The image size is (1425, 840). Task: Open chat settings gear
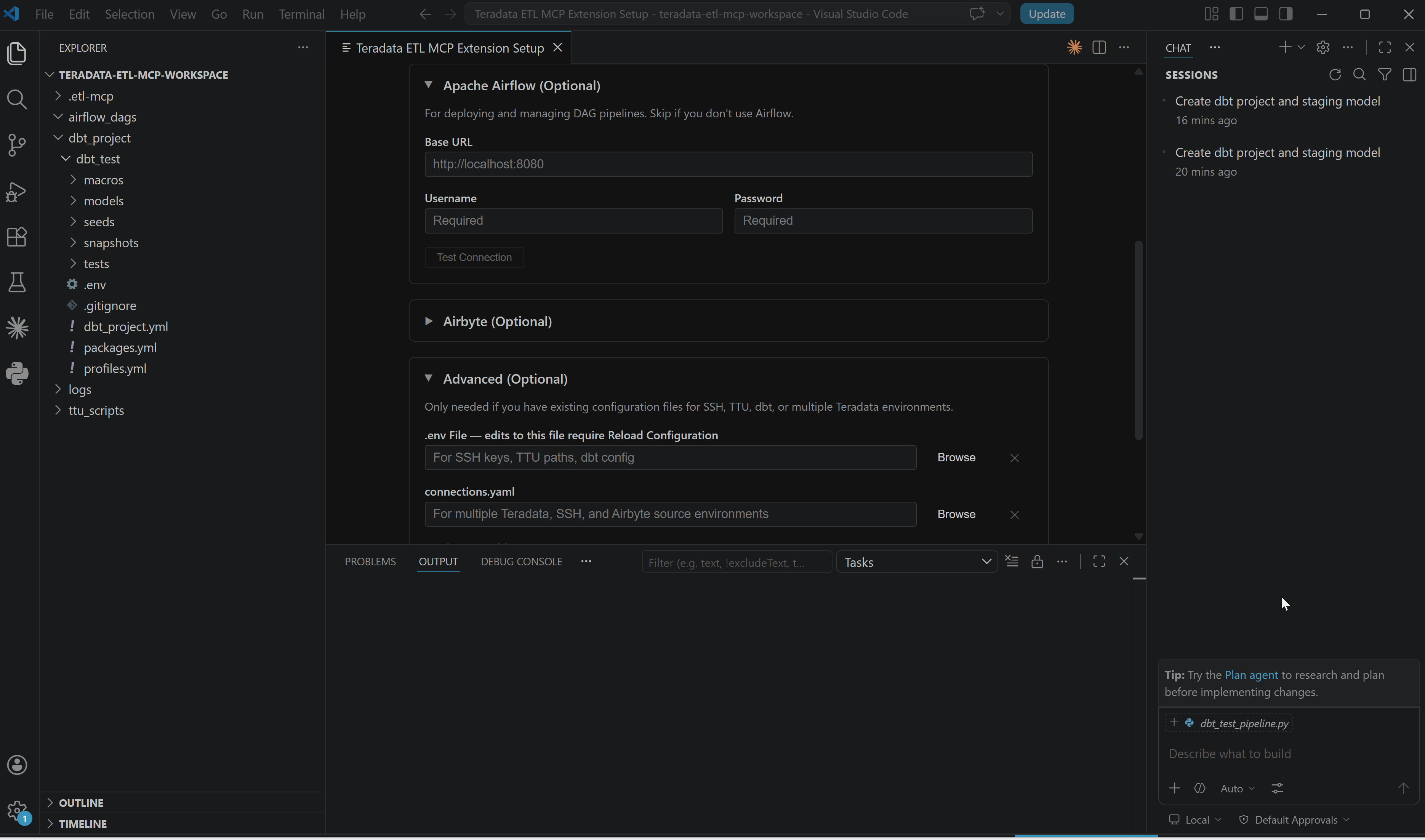[1323, 47]
